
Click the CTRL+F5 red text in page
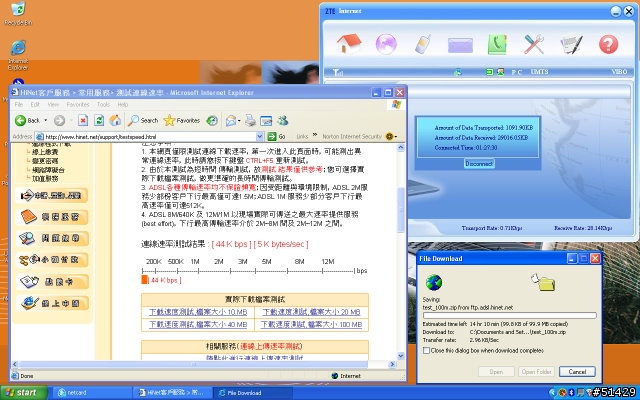[260, 160]
